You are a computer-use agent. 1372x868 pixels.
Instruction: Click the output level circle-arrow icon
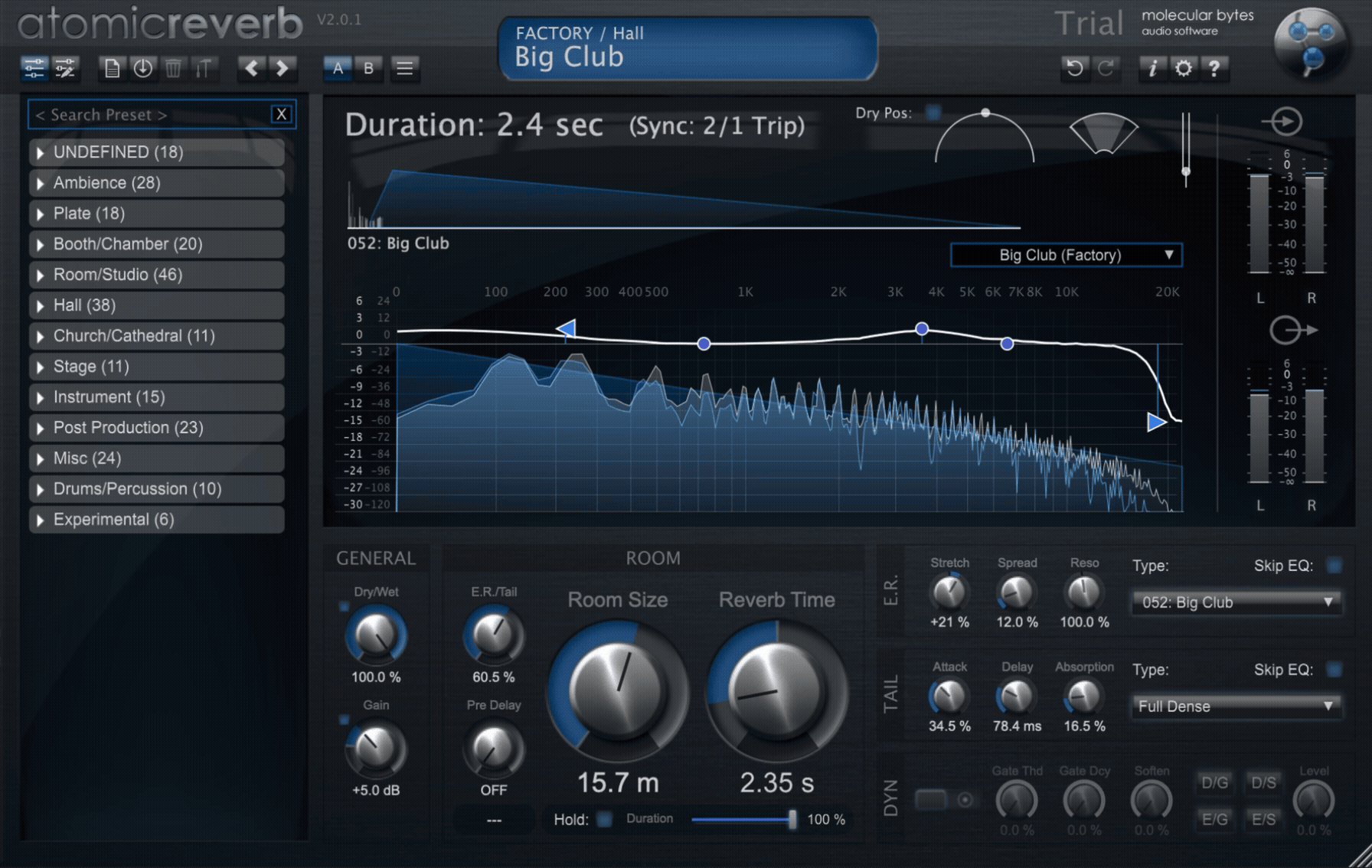click(x=1292, y=331)
